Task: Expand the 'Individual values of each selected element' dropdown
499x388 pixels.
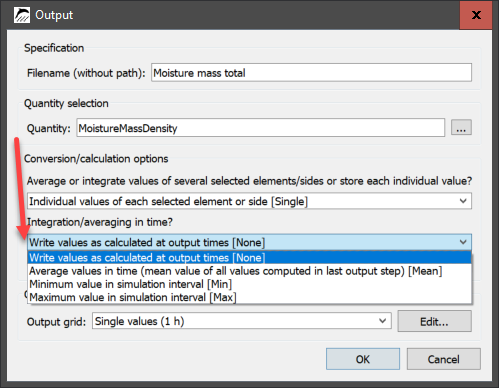Action: tap(249, 201)
